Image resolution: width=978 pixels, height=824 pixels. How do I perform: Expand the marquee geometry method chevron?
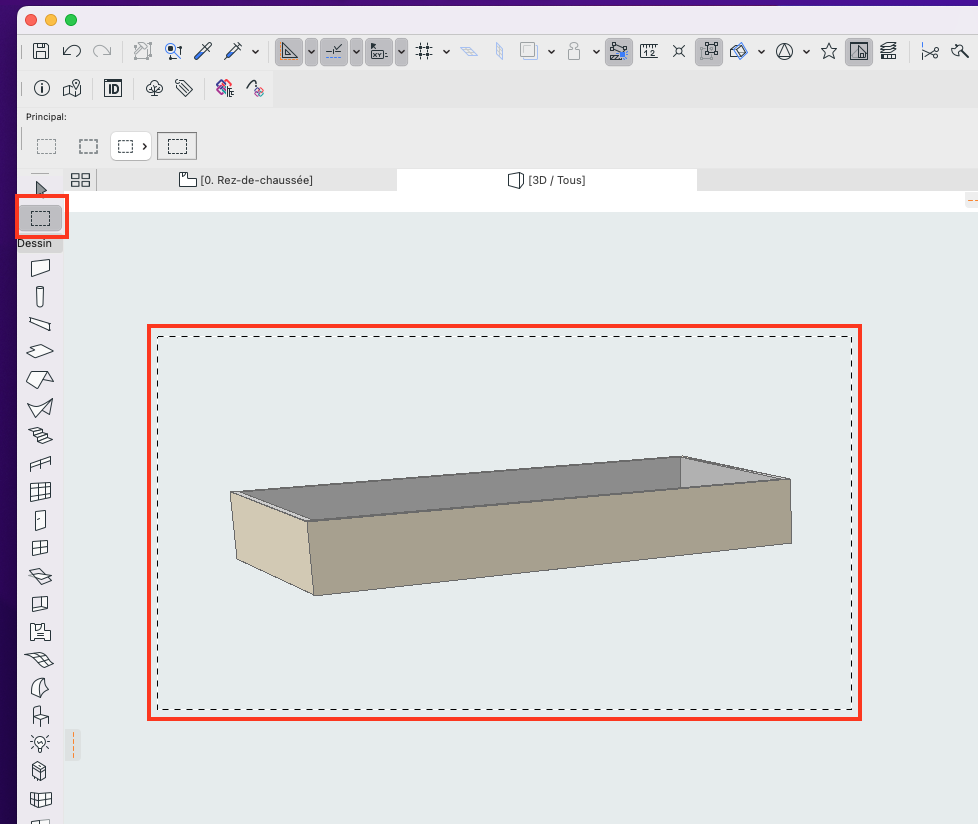[145, 147]
